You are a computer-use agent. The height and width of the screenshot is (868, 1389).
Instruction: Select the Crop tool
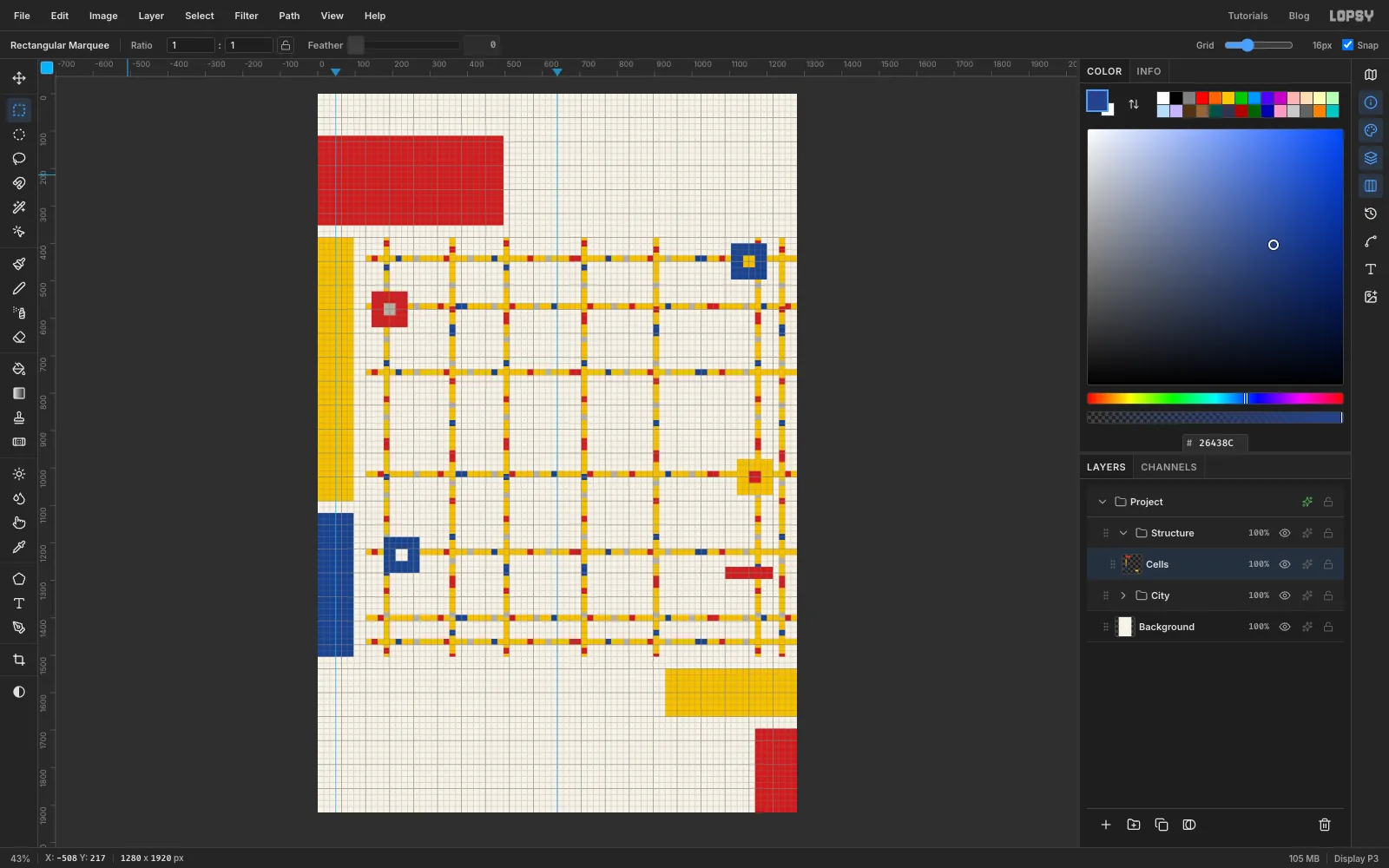19,660
